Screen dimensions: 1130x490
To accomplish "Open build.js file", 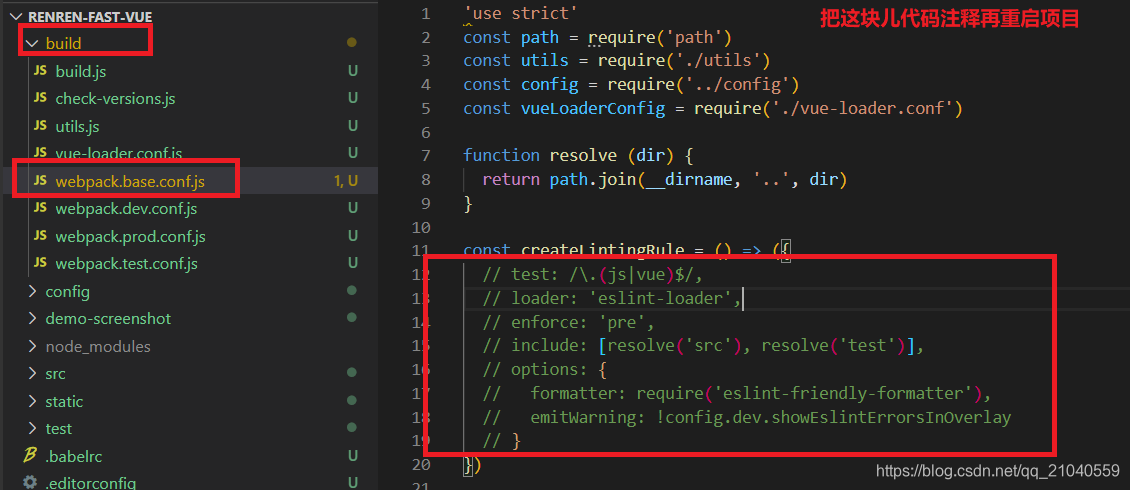I will coord(81,71).
